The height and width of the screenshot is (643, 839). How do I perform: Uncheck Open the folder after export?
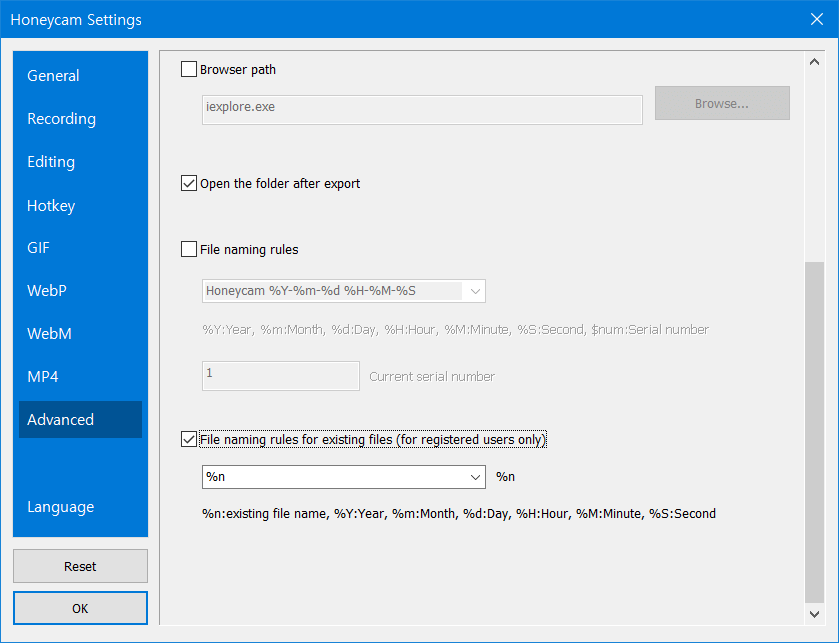188,184
